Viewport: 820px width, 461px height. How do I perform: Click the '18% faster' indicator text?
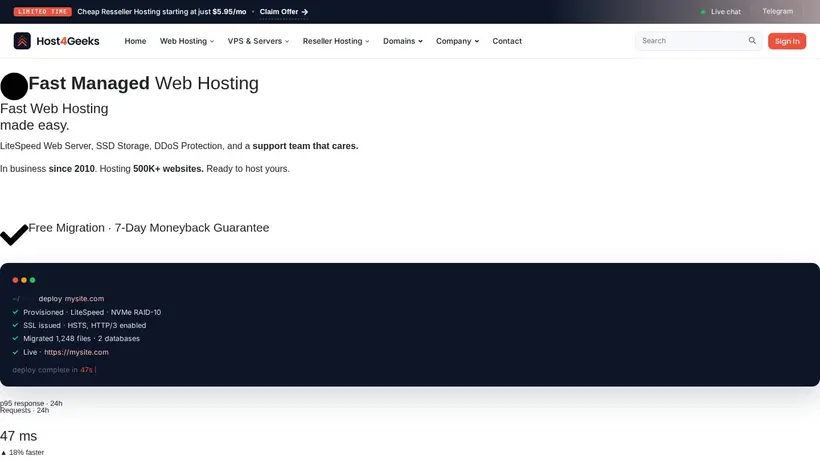(22, 452)
